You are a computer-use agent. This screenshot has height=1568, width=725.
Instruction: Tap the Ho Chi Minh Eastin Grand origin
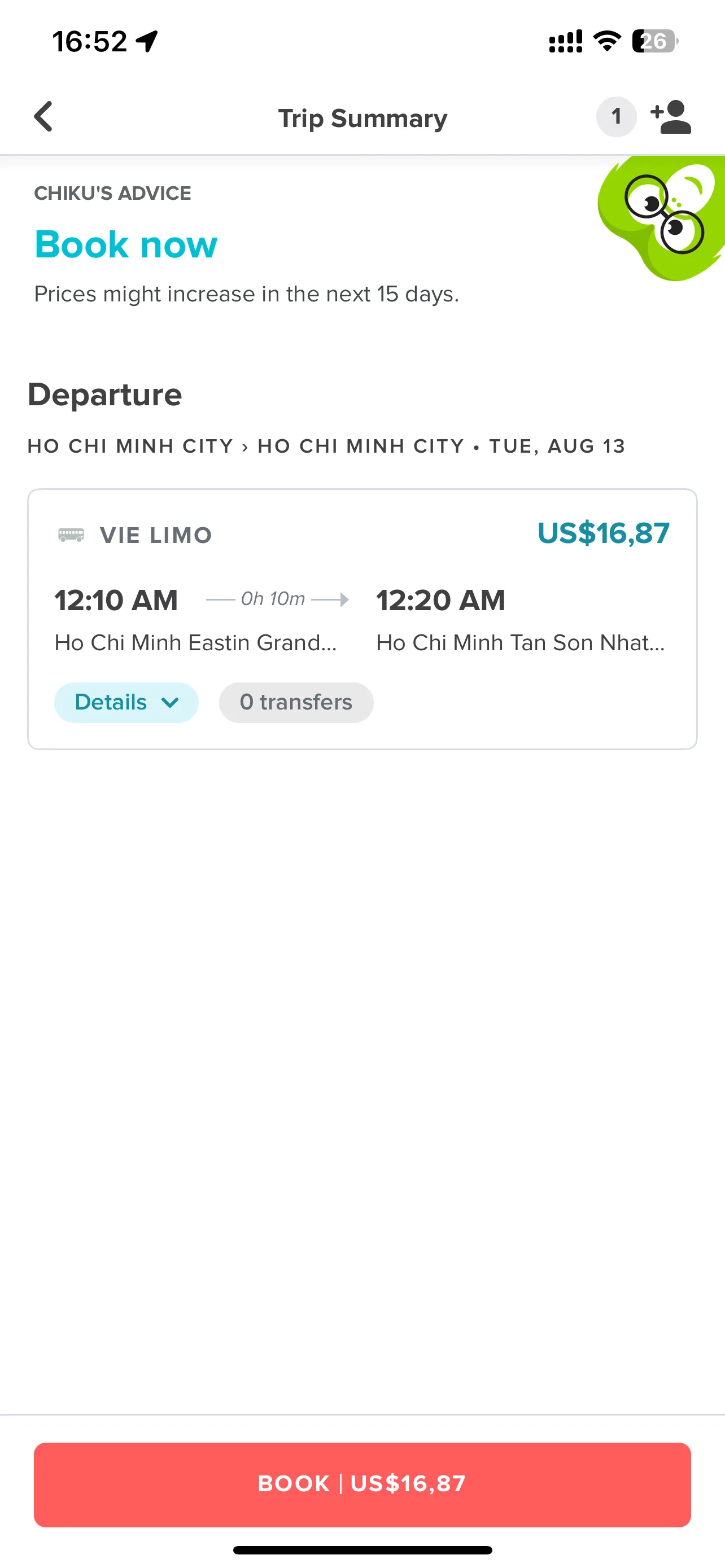click(196, 643)
